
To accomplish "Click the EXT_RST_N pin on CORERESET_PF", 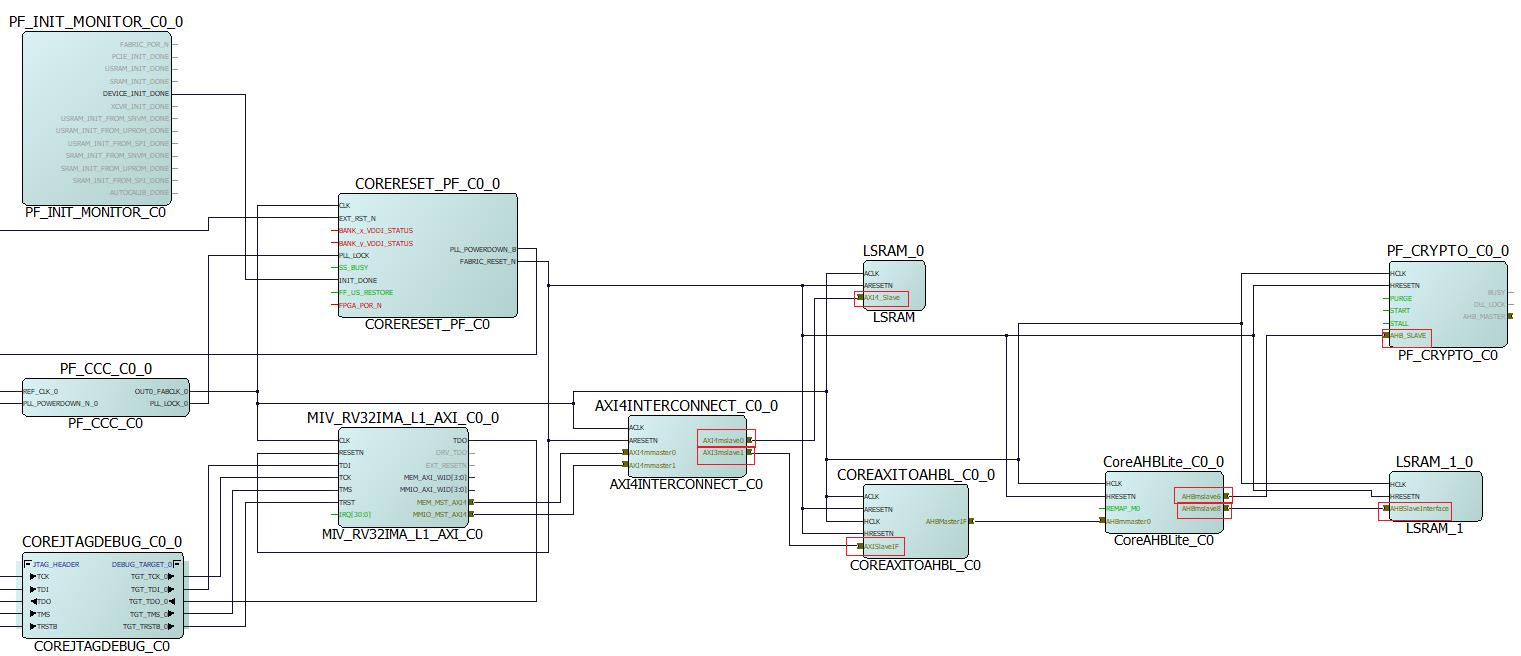I will (x=358, y=218).
